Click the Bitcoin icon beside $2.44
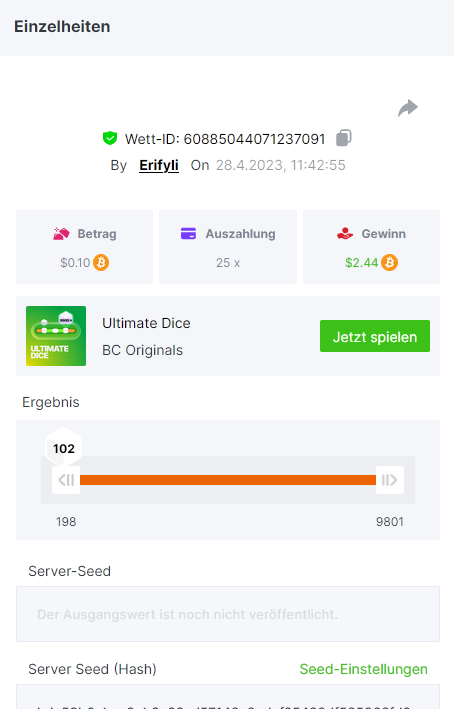Screen dimensions: 454x709 389,263
